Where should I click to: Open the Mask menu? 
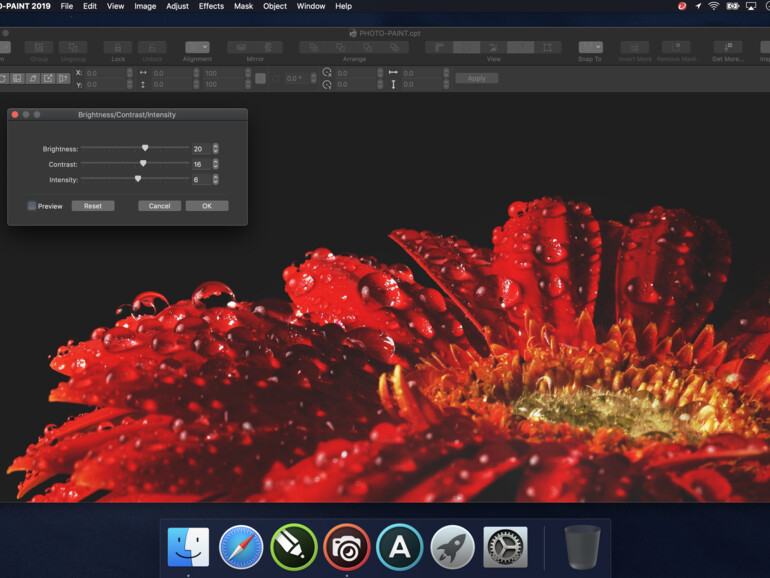[243, 6]
